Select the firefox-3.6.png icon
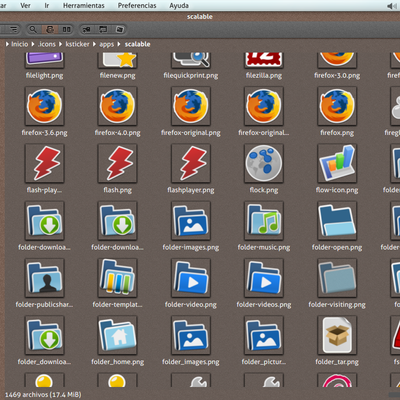Screen dimensions: 400x400 (x=44, y=106)
